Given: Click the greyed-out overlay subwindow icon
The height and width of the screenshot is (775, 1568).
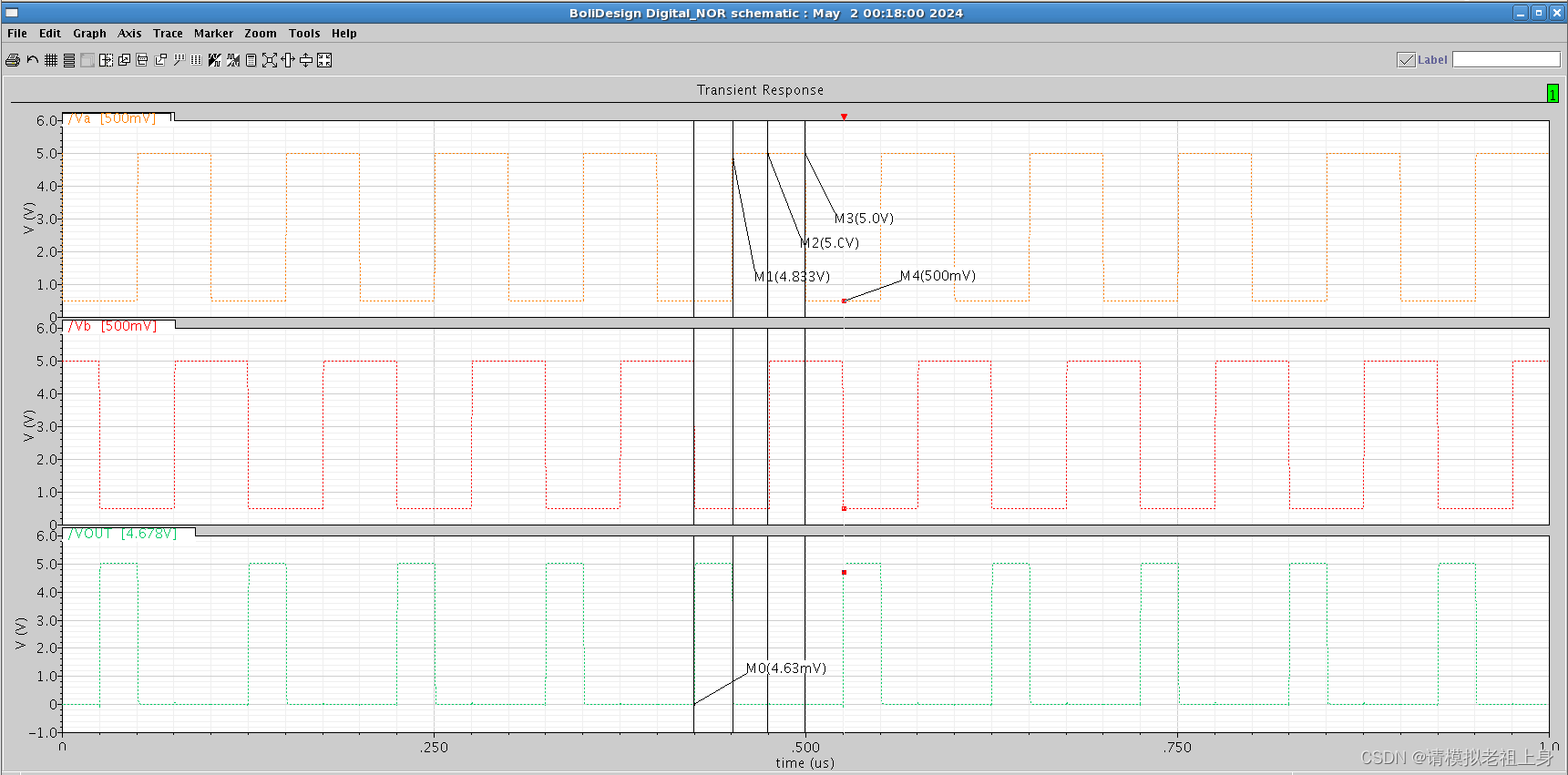Looking at the screenshot, I should coord(87,60).
